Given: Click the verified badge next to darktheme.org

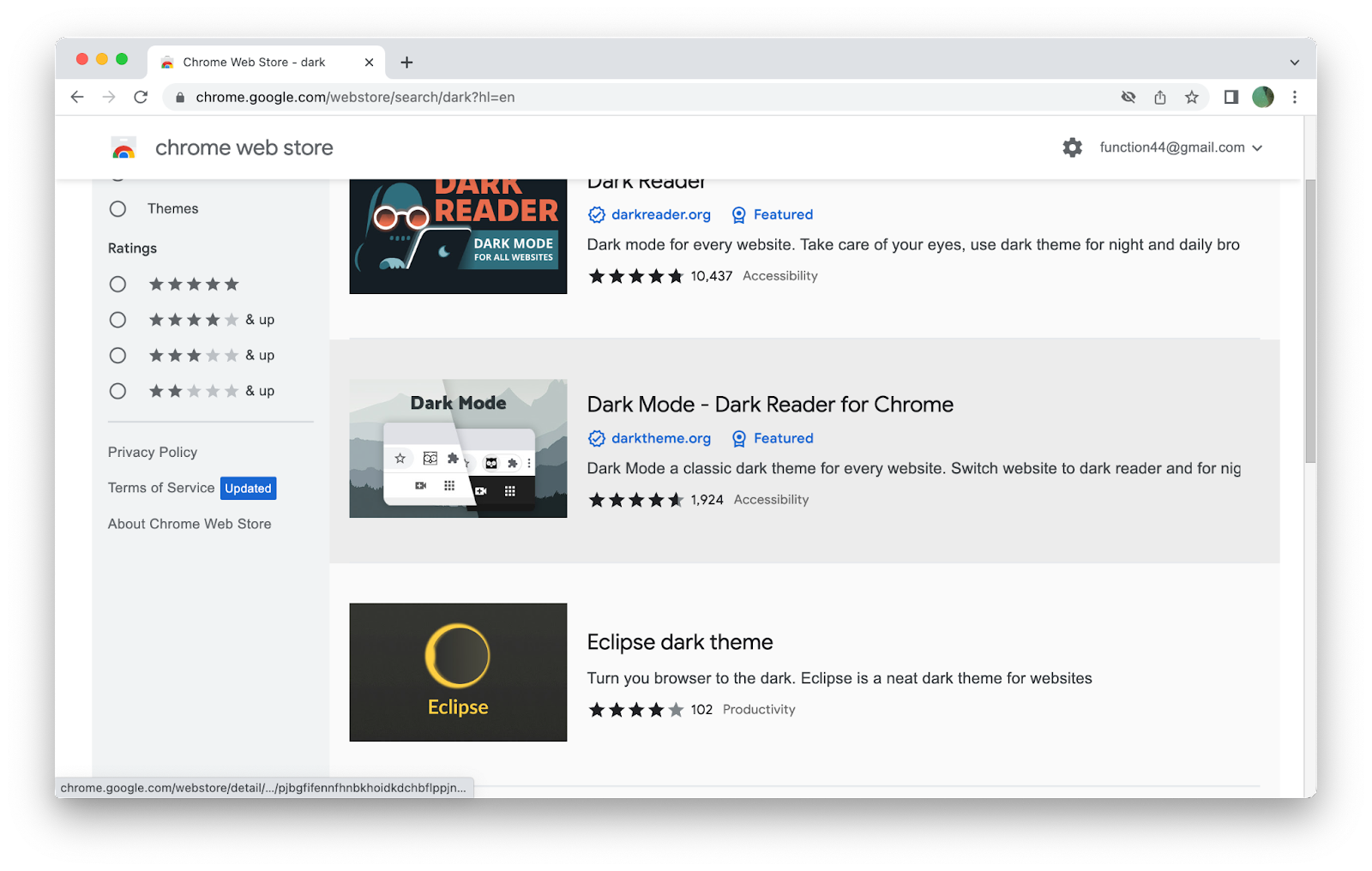Looking at the screenshot, I should pyautogui.click(x=597, y=438).
